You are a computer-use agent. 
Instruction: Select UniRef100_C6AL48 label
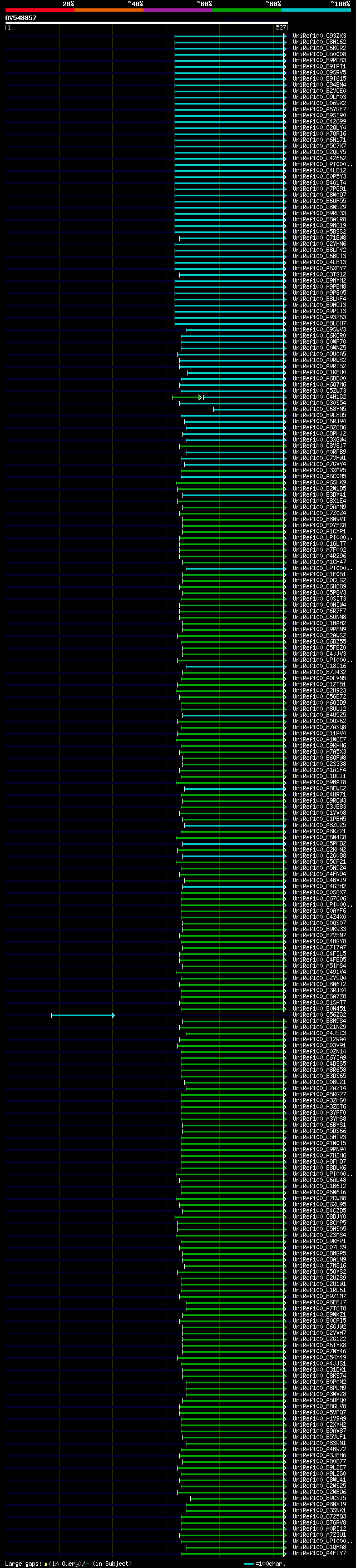319,1180
